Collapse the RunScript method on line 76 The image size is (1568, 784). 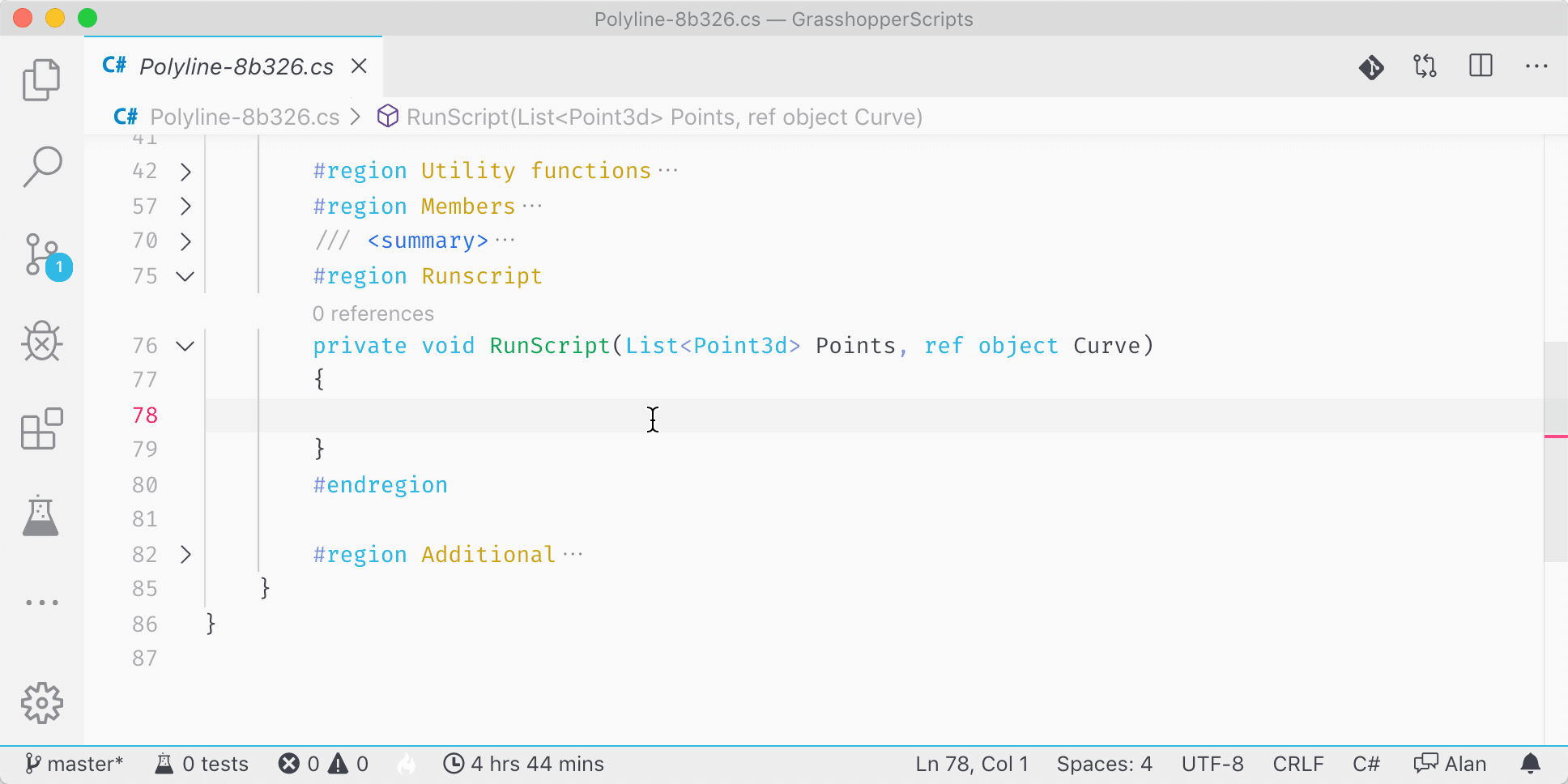point(185,346)
